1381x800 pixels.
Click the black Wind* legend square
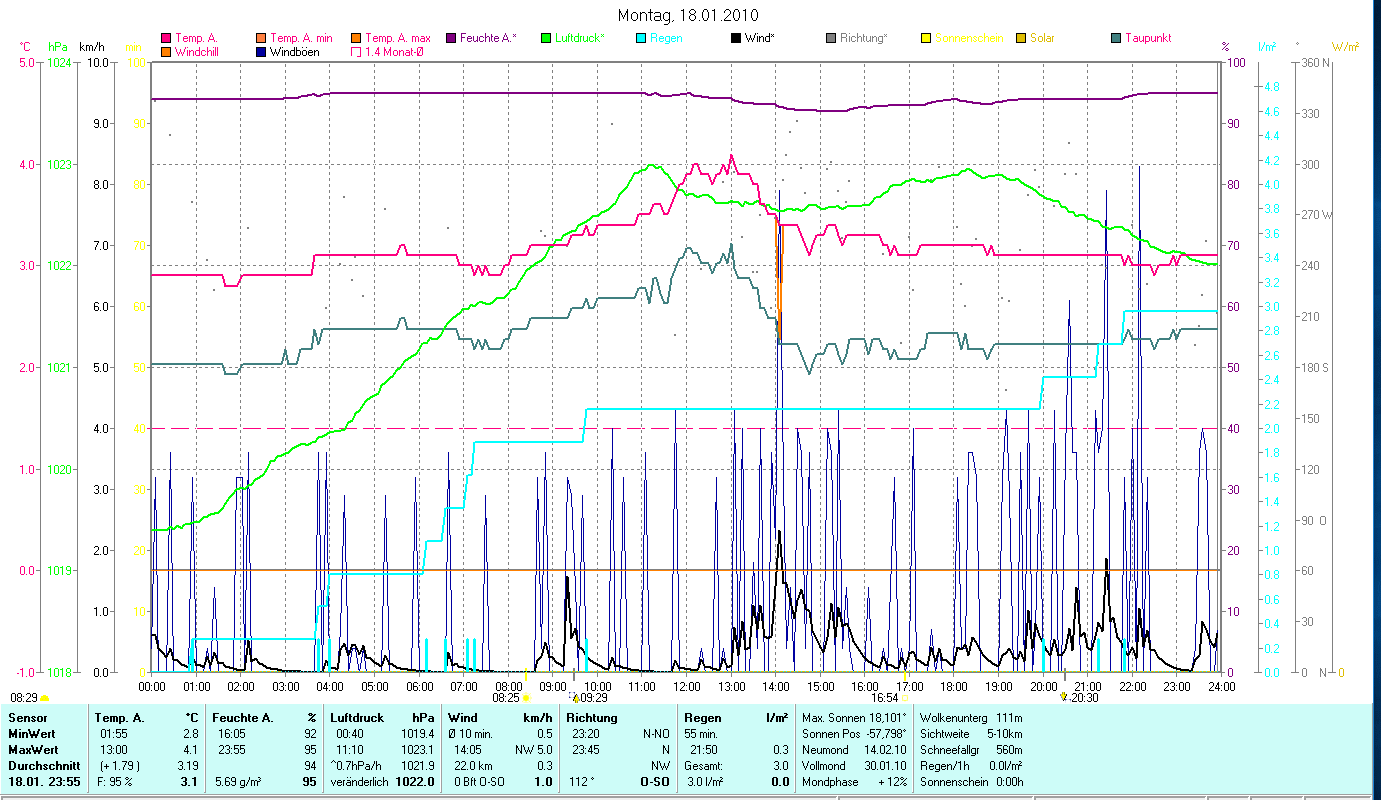(x=736, y=38)
